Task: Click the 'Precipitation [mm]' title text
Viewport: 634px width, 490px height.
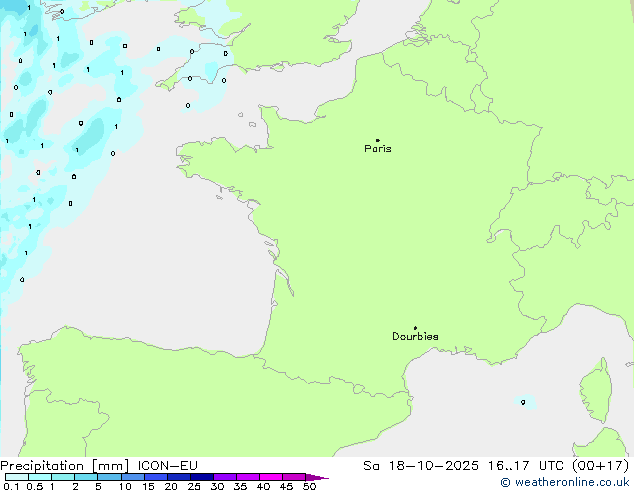Action: [65, 466]
